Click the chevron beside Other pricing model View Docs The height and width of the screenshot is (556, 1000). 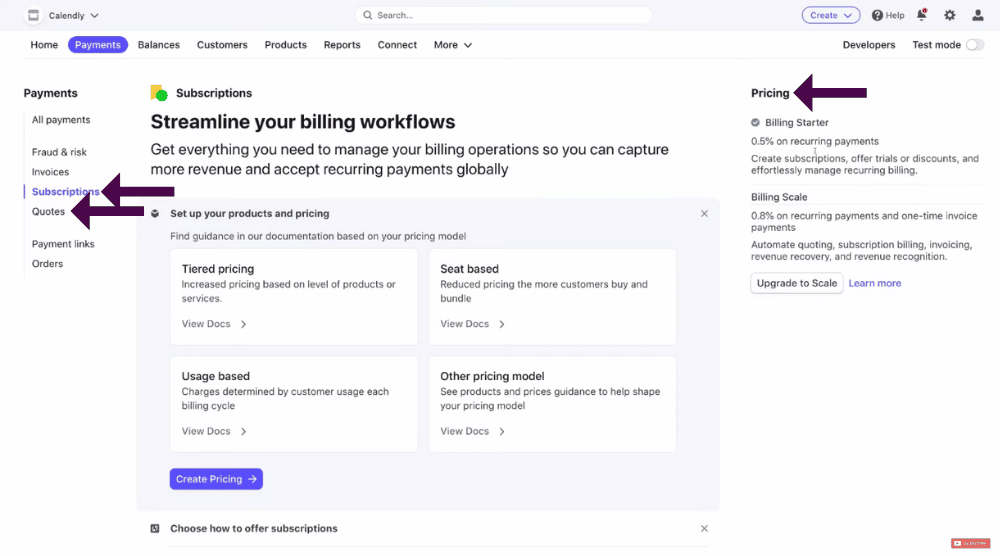502,431
